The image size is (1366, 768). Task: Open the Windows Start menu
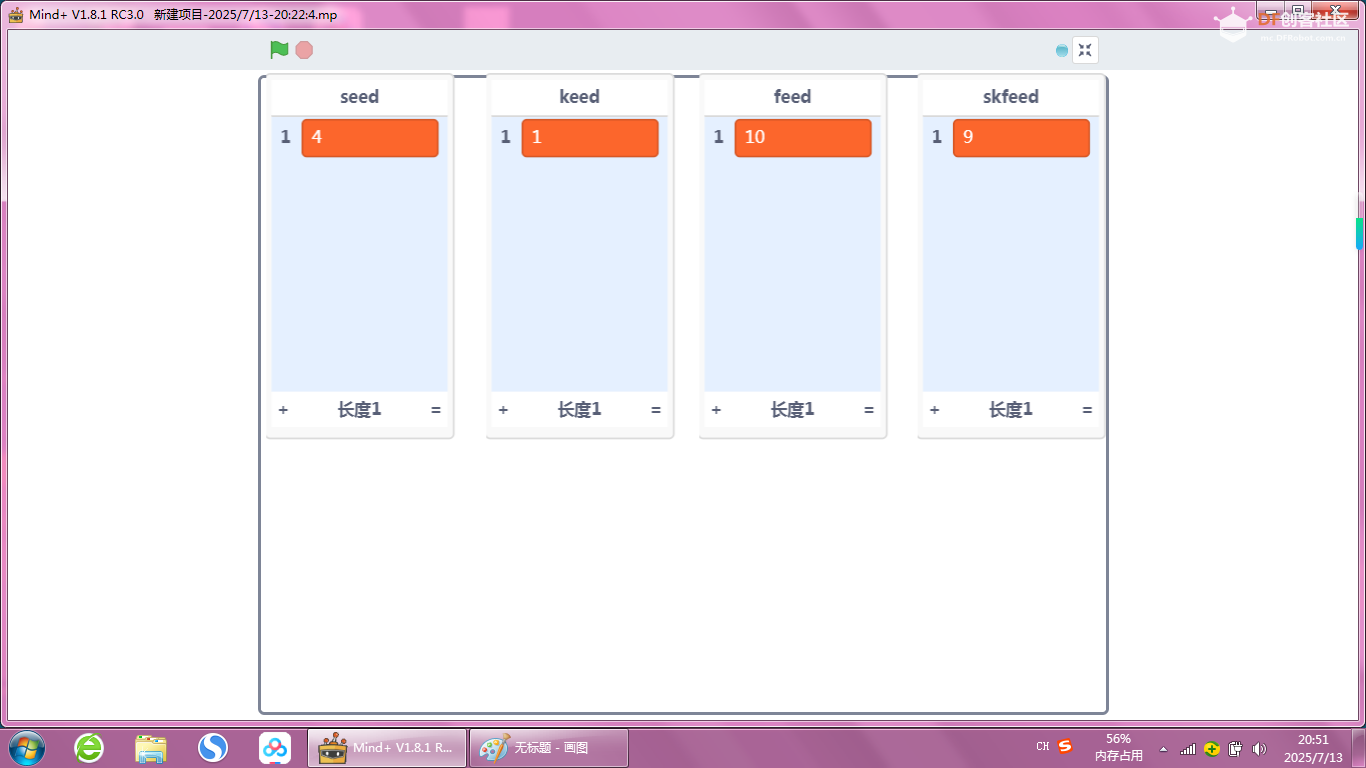pos(27,748)
